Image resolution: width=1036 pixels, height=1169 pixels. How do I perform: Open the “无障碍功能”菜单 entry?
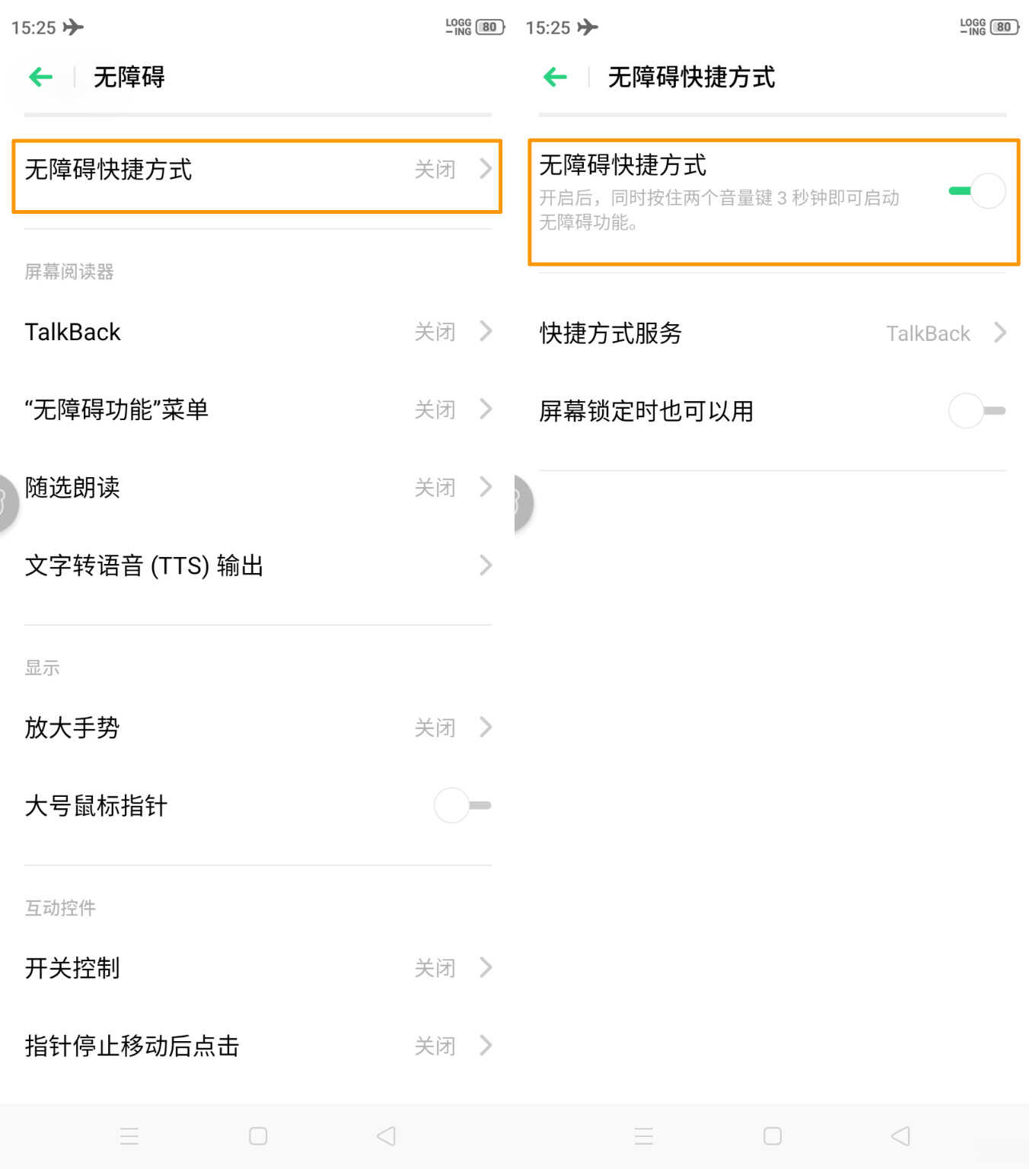coord(258,409)
